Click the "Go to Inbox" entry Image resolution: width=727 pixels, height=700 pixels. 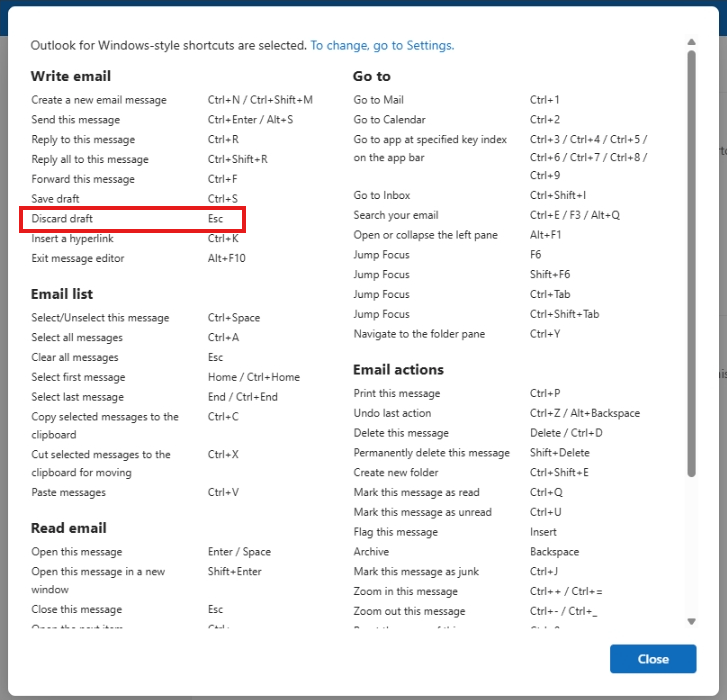(382, 195)
